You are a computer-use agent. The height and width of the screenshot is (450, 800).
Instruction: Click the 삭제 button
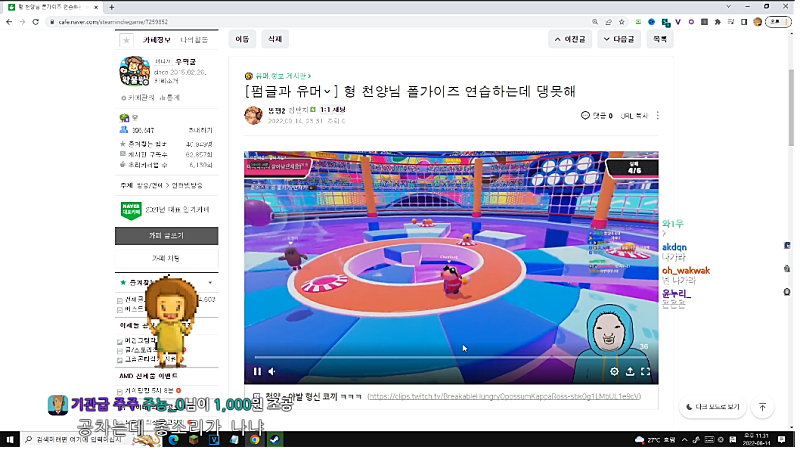pos(275,39)
